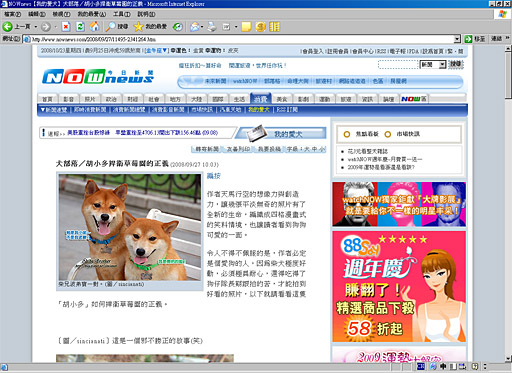Click the site search input field
The width and height of the screenshot is (512, 373).
click(x=398, y=65)
